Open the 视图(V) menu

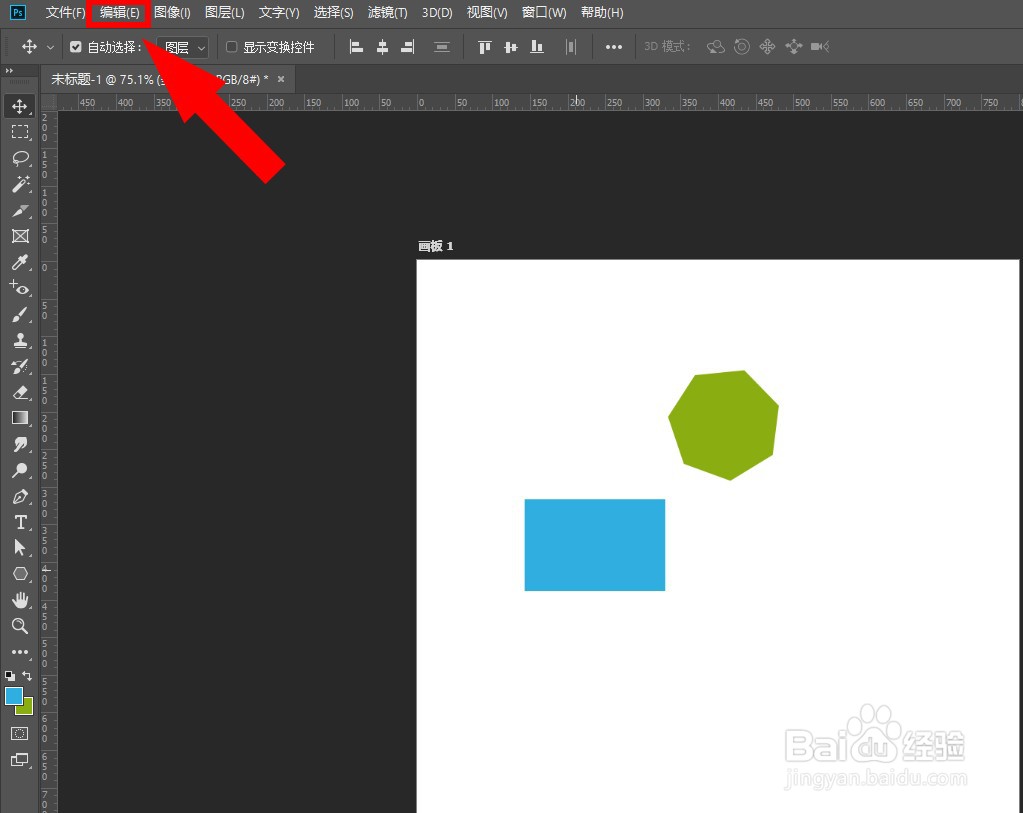487,12
